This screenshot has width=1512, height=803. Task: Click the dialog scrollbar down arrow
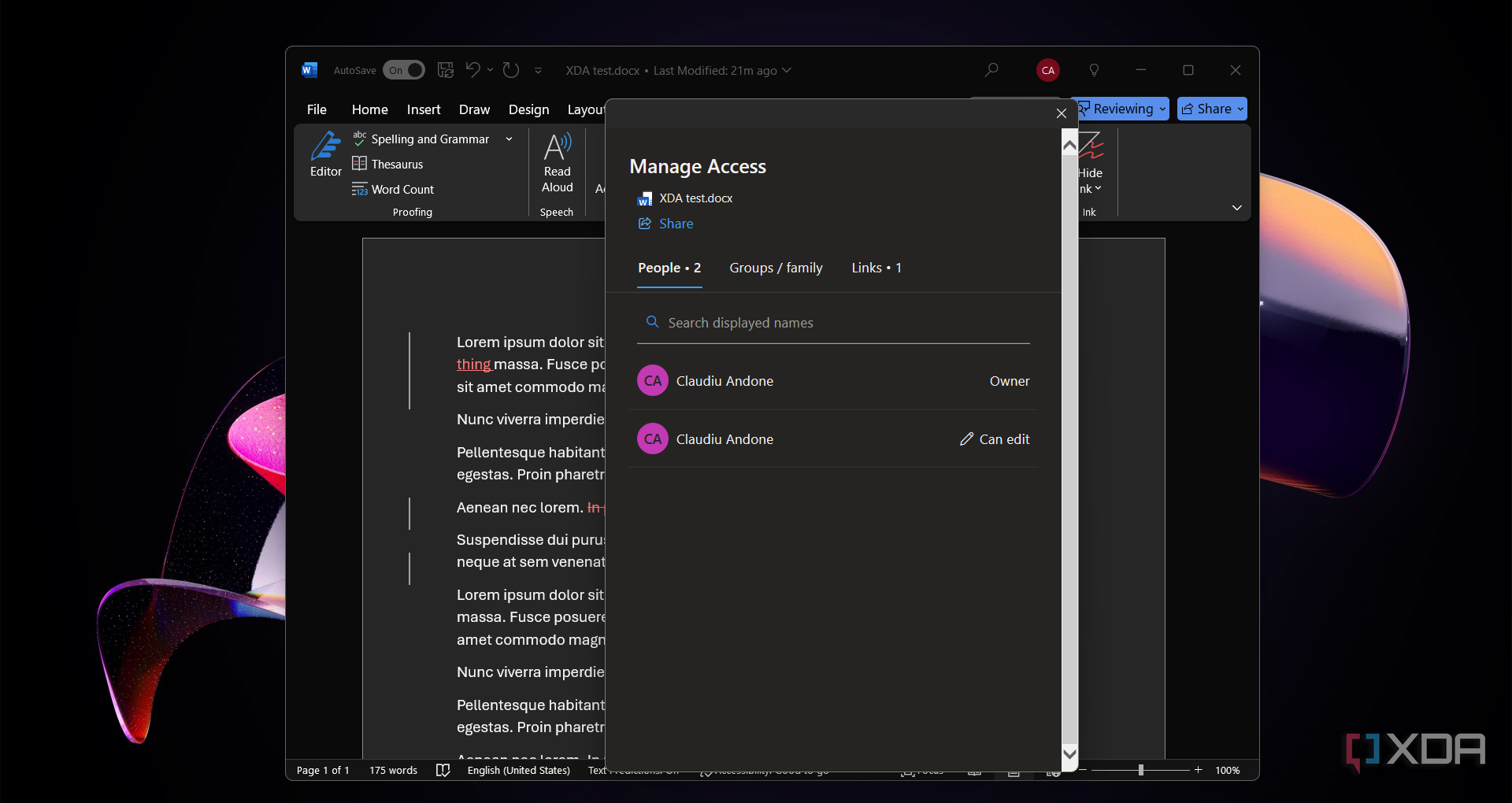point(1069,753)
